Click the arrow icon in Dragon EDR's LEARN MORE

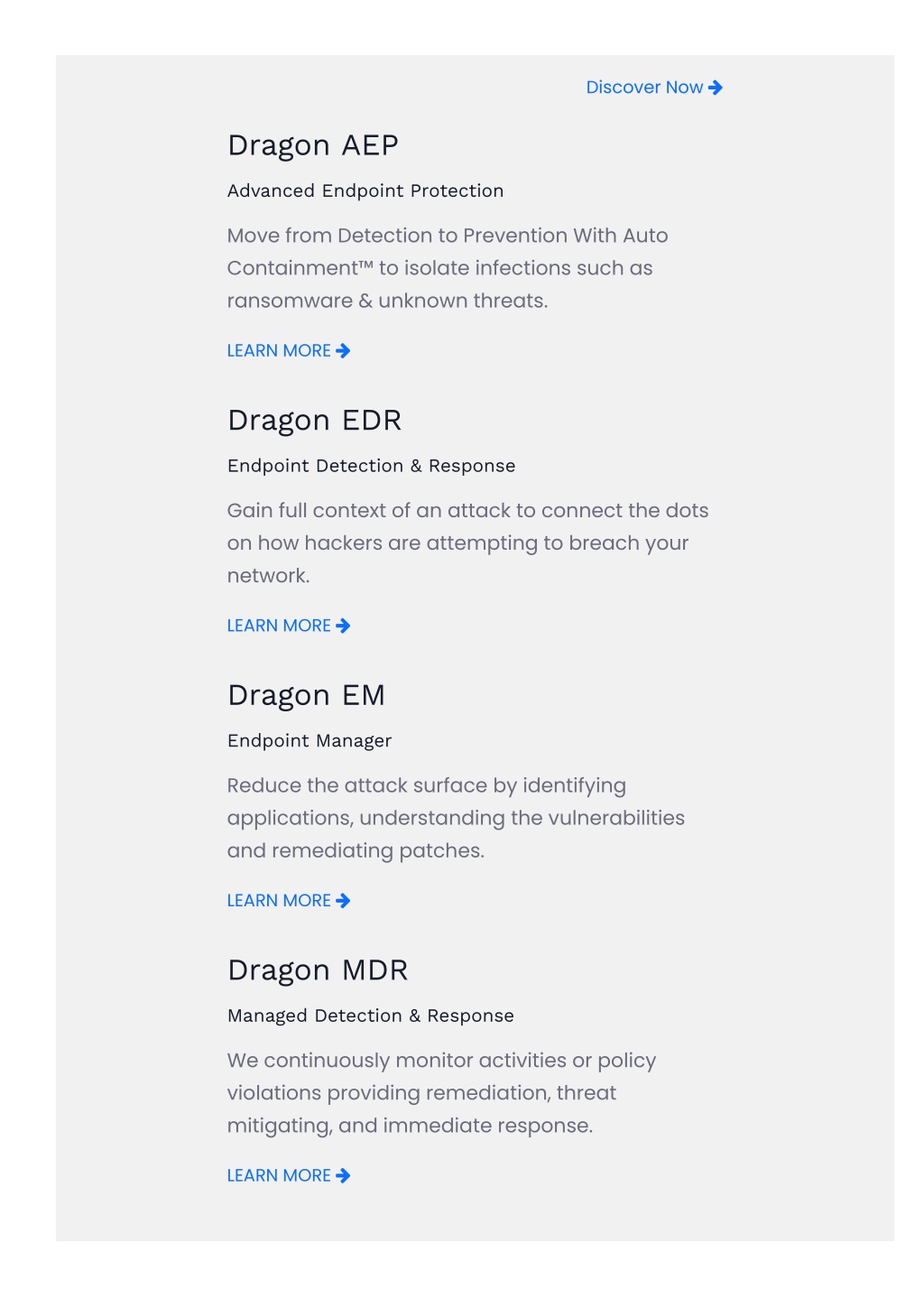pyautogui.click(x=343, y=626)
